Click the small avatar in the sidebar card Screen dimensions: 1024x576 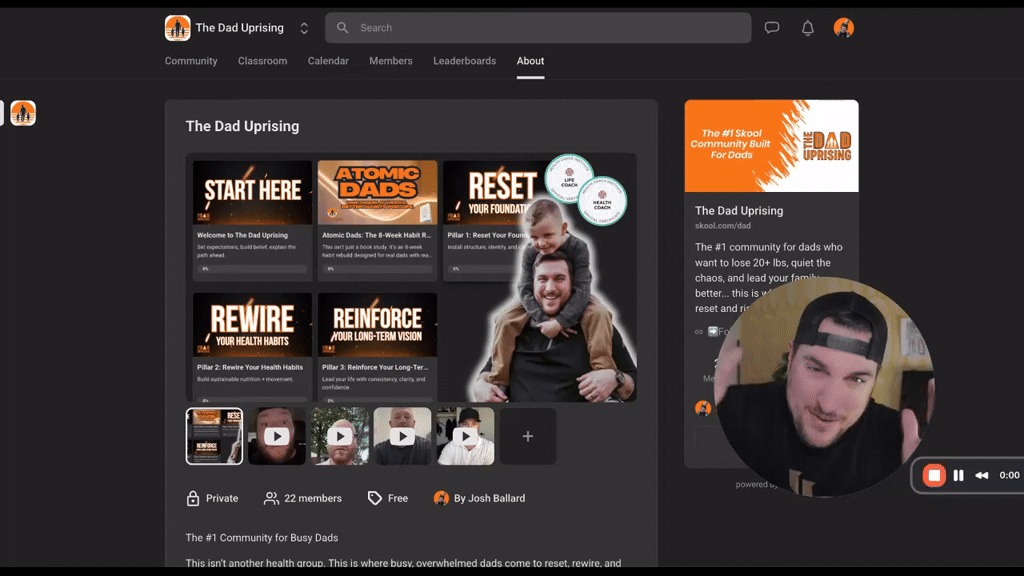pyautogui.click(x=703, y=408)
